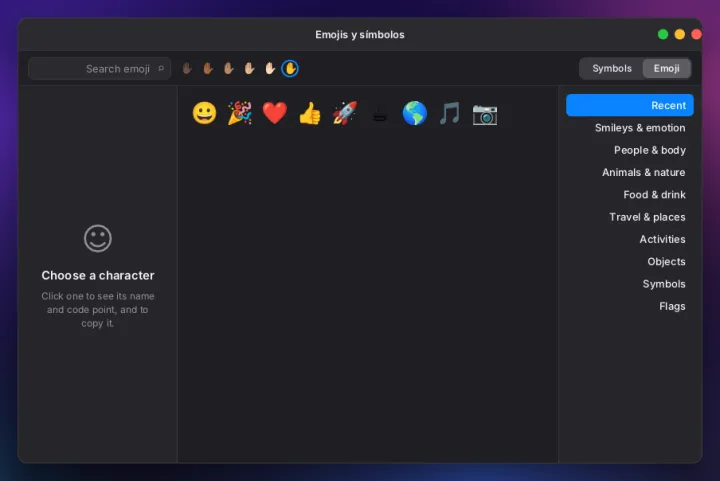Choose the red heart emoji
Image resolution: width=720 pixels, height=481 pixels.
(275, 113)
